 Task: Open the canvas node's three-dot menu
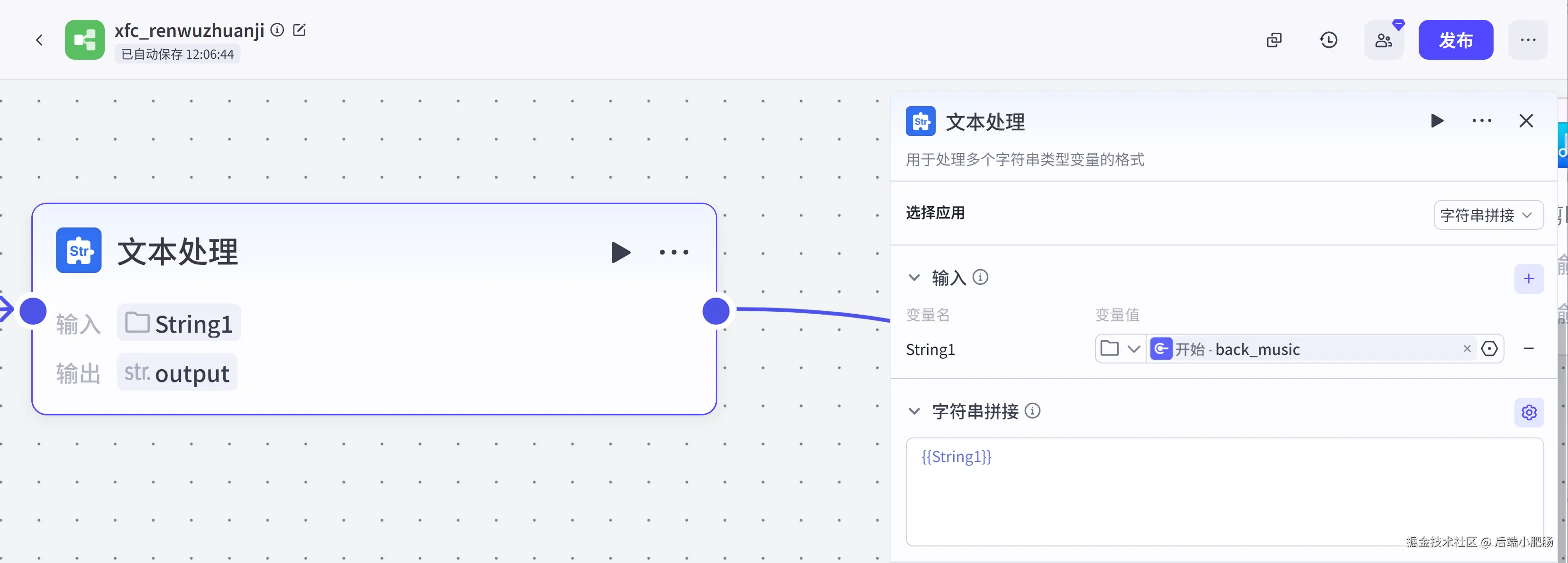pos(674,252)
